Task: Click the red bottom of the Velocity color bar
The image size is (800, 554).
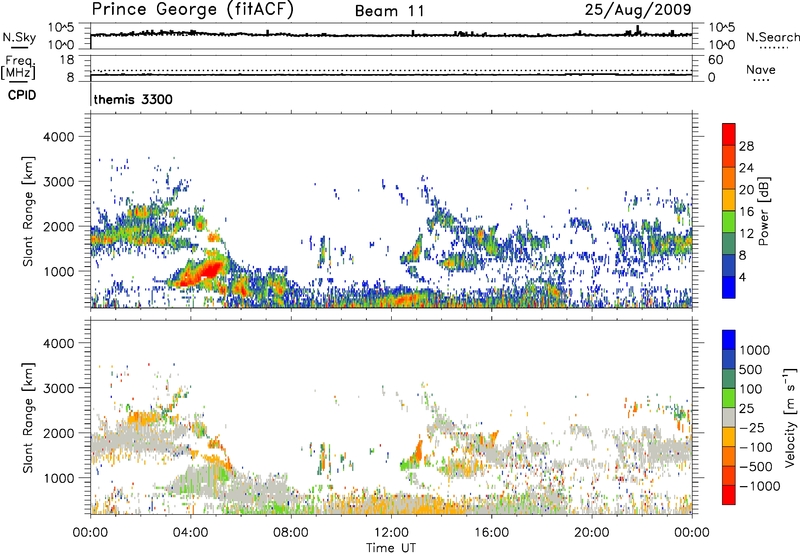Action: [x=729, y=495]
